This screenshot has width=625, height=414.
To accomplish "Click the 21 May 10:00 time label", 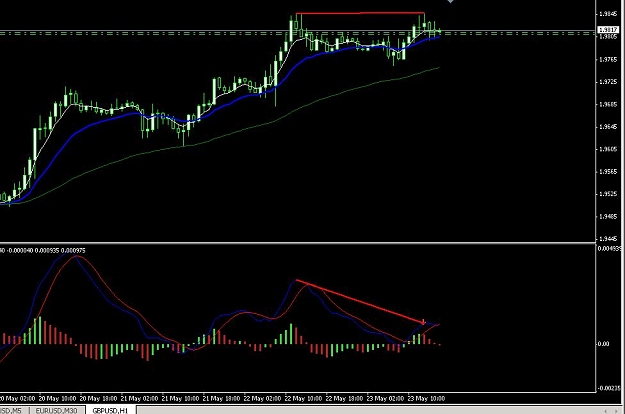I will [x=180, y=398].
